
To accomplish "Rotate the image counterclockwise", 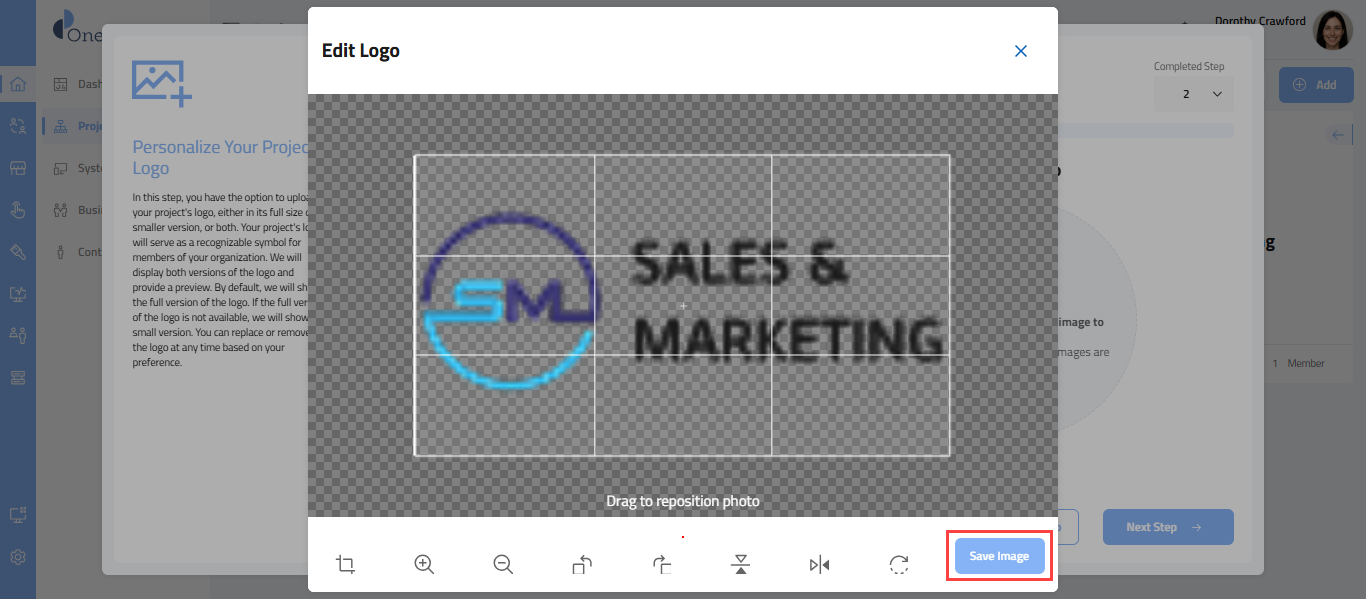I will (582, 565).
